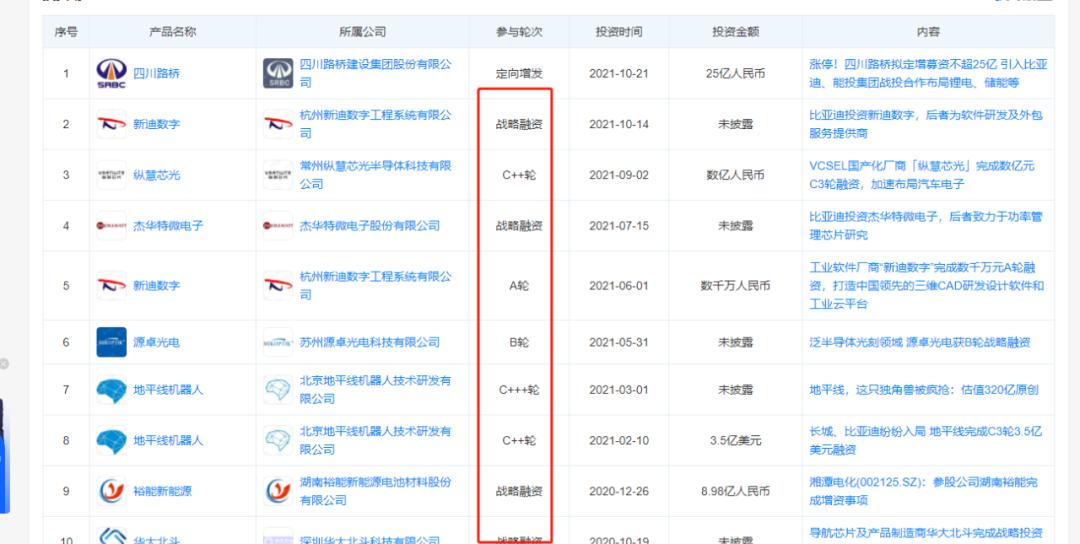Click the 投资金额 column header
The height and width of the screenshot is (544, 1080).
(x=736, y=32)
